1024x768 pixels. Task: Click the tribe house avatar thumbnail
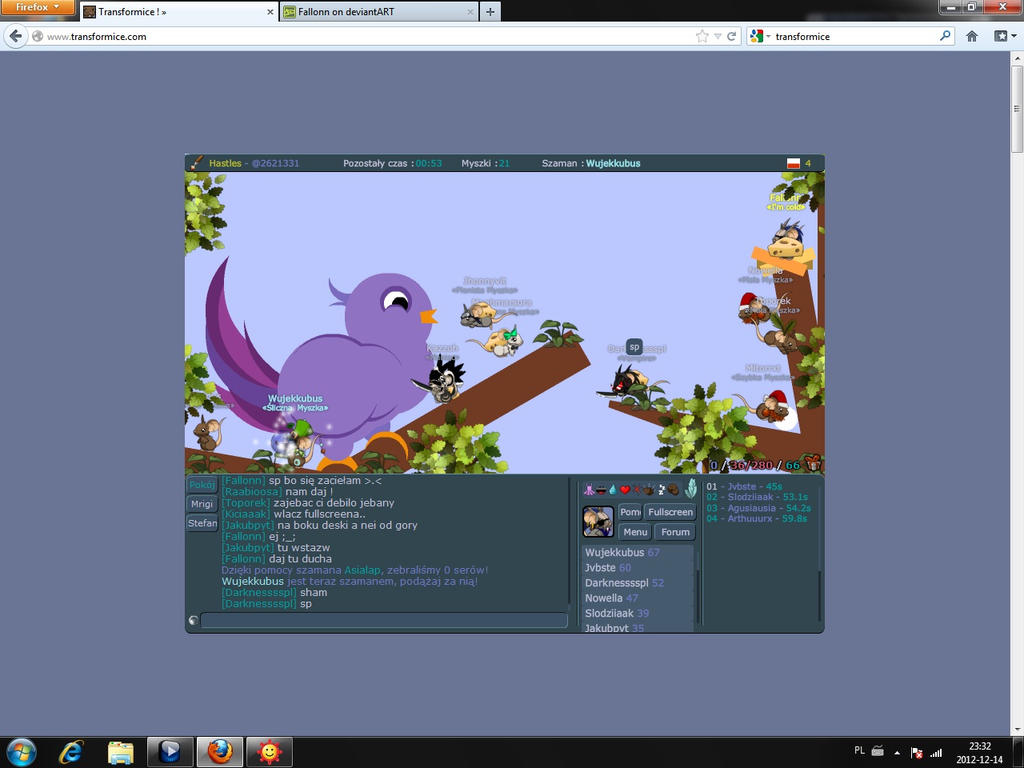point(598,521)
